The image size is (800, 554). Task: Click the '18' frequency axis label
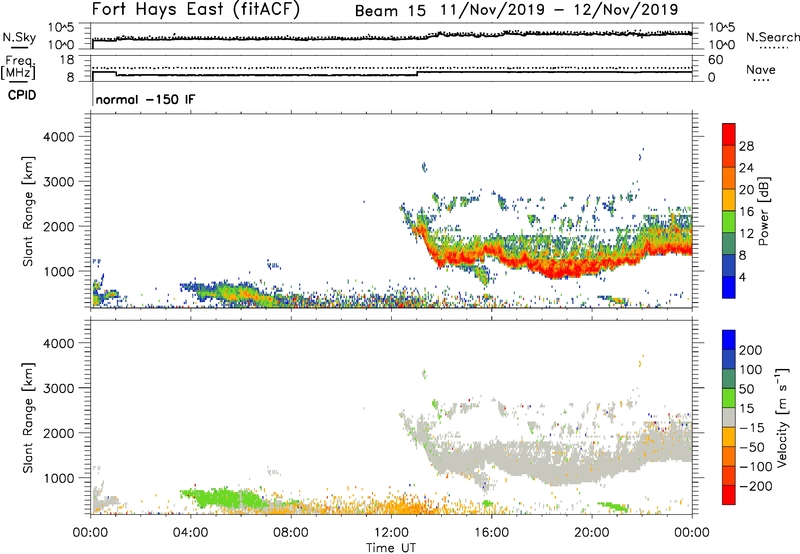point(67,60)
